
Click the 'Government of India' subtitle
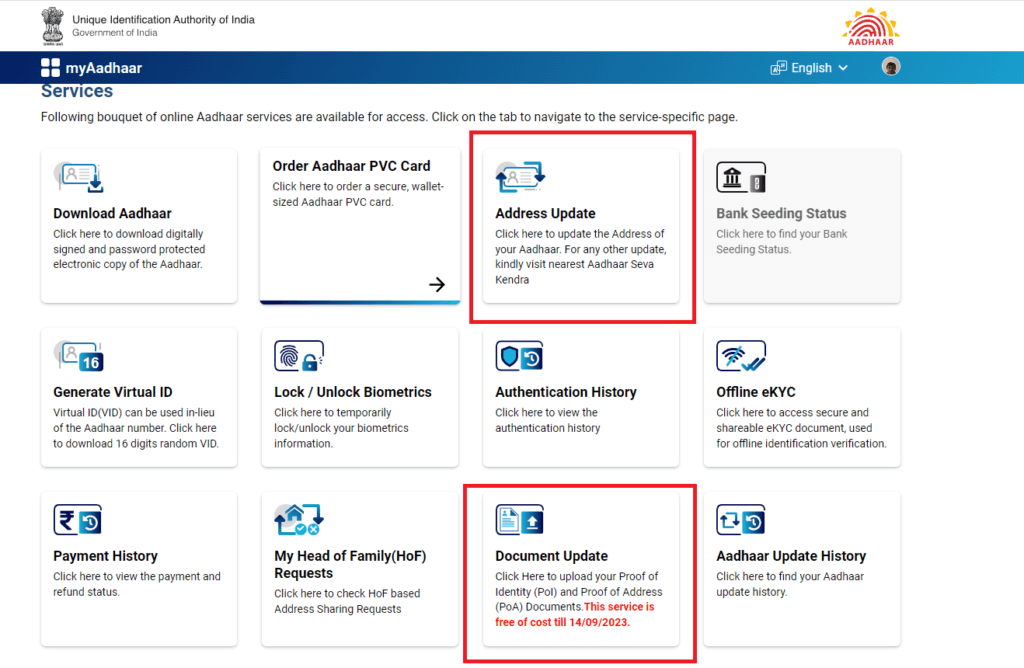click(x=115, y=33)
